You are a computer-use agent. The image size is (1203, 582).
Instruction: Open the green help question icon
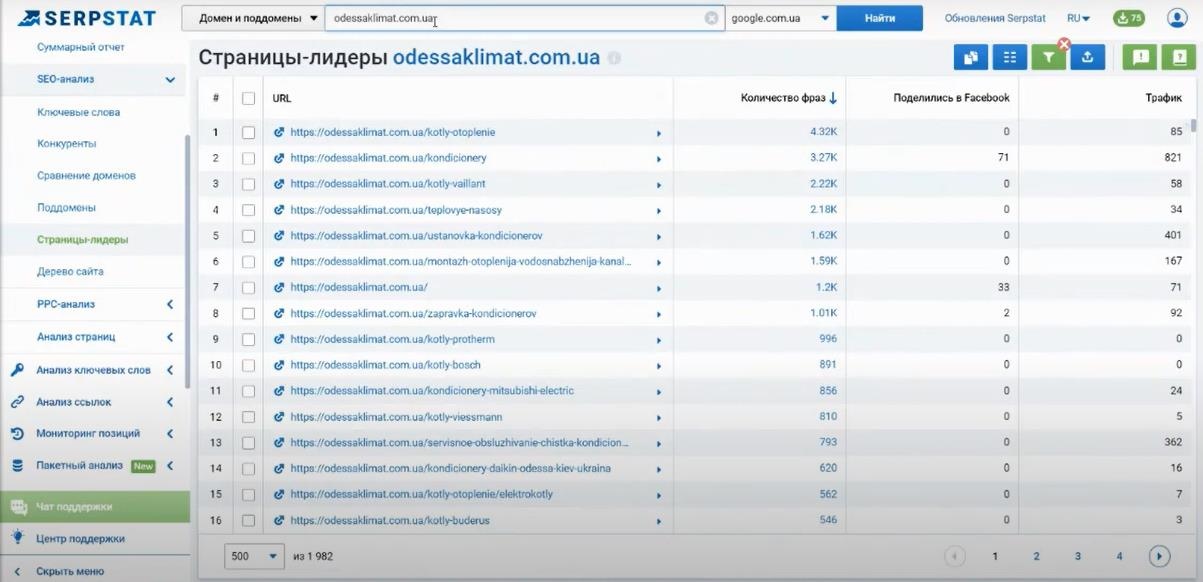pyautogui.click(x=1179, y=57)
